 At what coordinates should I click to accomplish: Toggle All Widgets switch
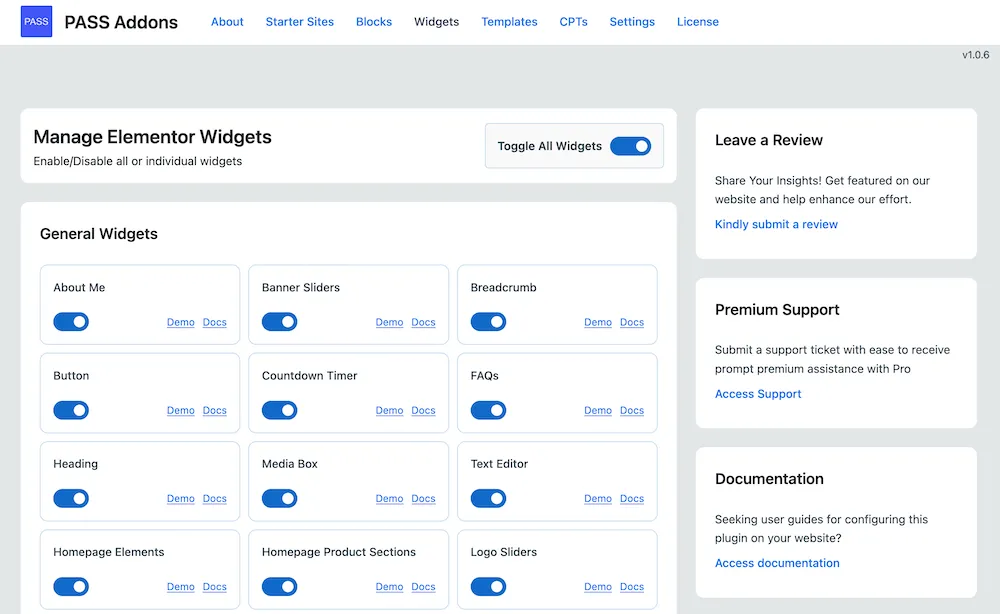[x=630, y=146]
